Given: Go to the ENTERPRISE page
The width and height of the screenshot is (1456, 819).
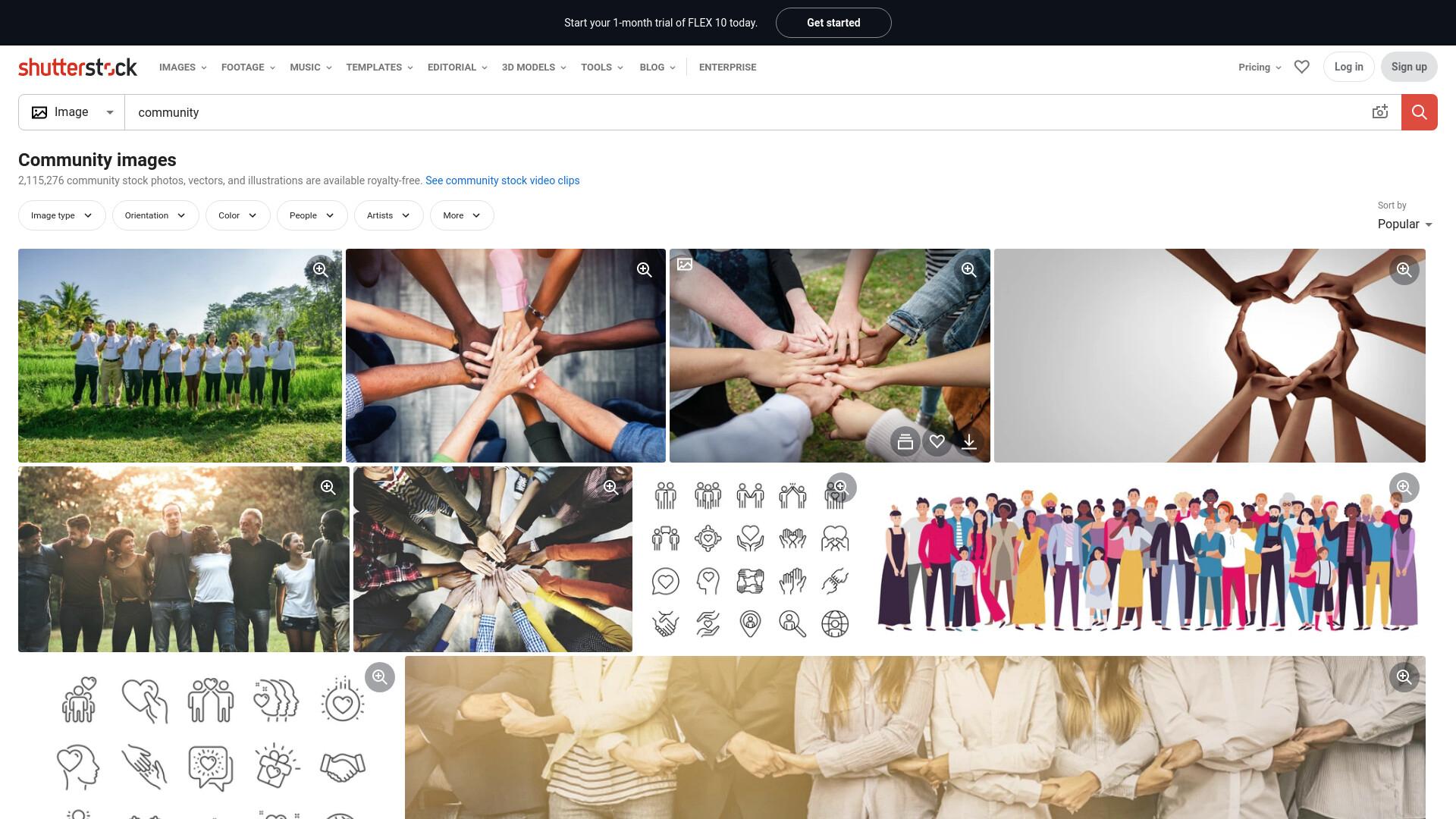Looking at the screenshot, I should pos(727,67).
